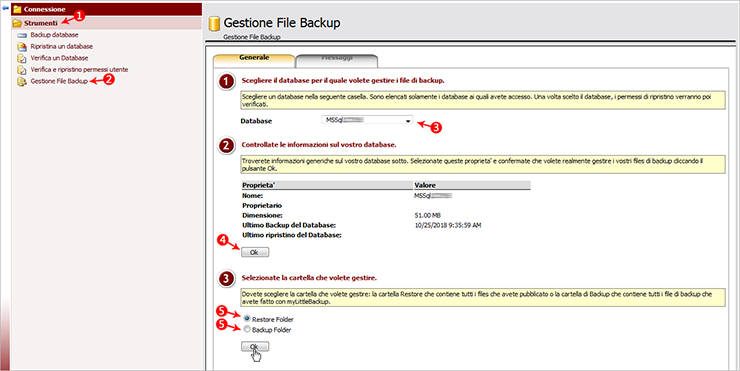Click the yellow Gestione File Backup header icon
Viewport: 740px width, 371px height.
(x=215, y=23)
